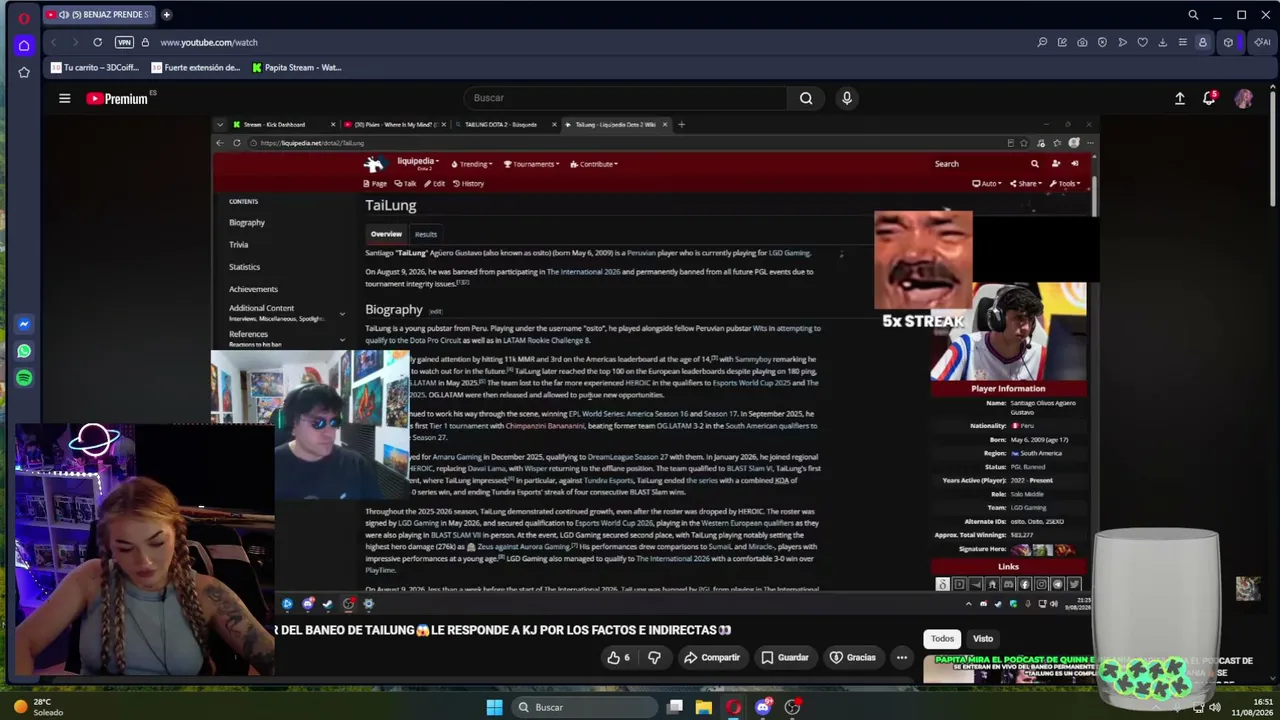Open YouTube notifications bell
The width and height of the screenshot is (1280, 720).
click(1209, 98)
